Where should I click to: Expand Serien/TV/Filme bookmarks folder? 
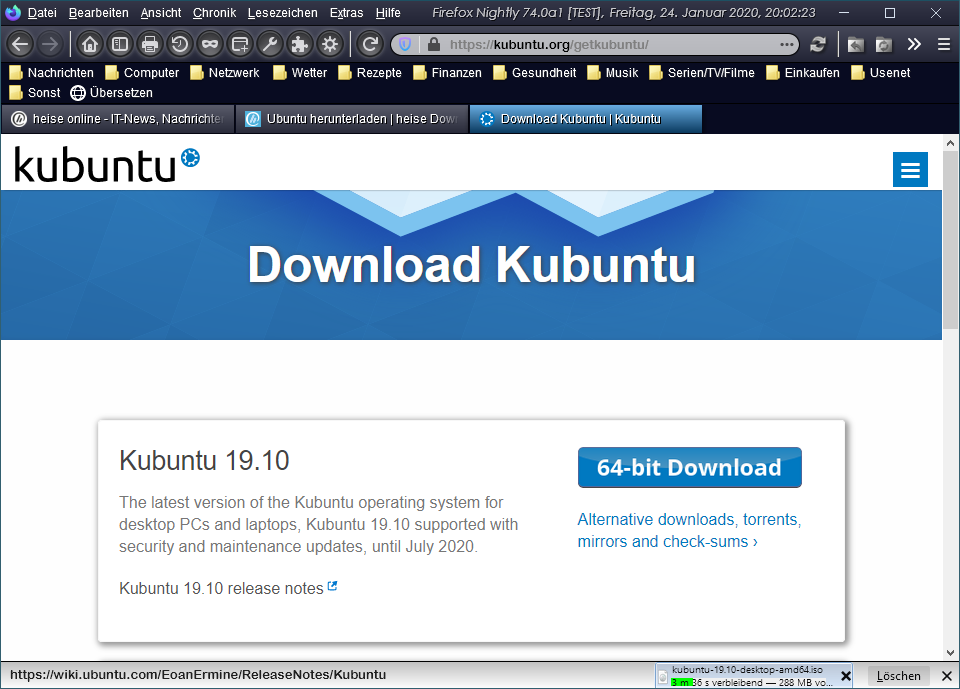702,73
